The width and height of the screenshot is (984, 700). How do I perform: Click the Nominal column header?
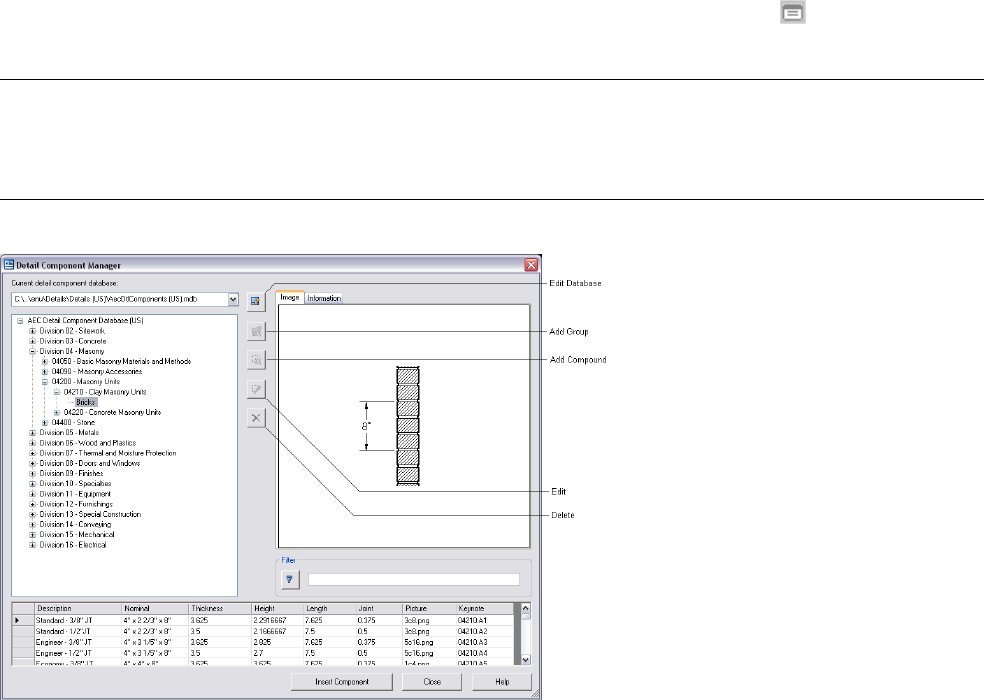click(155, 608)
